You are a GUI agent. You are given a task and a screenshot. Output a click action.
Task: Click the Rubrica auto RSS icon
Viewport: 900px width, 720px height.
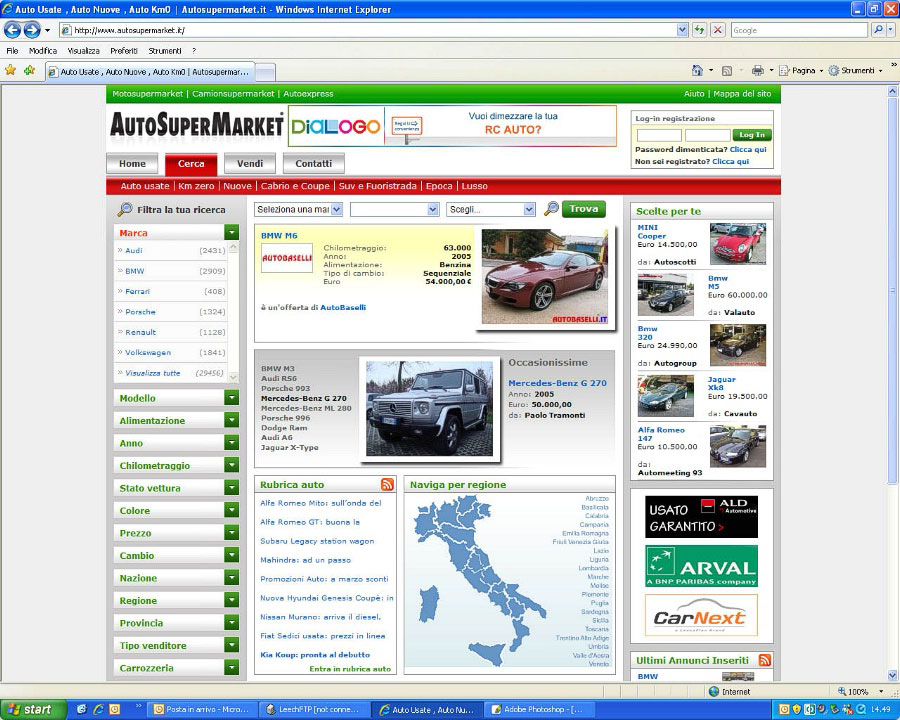(x=387, y=485)
